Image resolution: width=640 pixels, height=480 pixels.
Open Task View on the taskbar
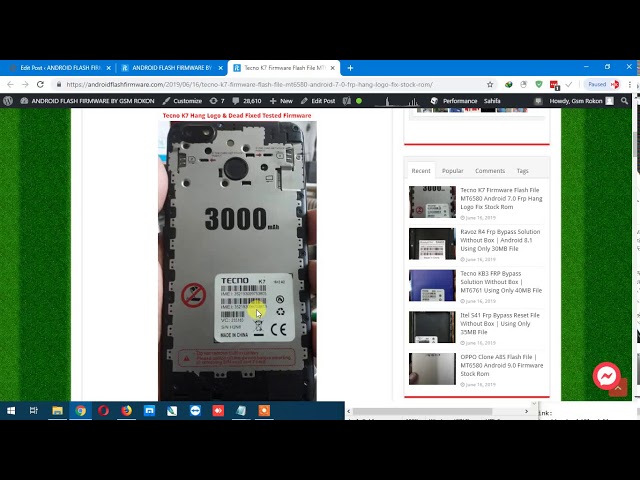tap(34, 411)
